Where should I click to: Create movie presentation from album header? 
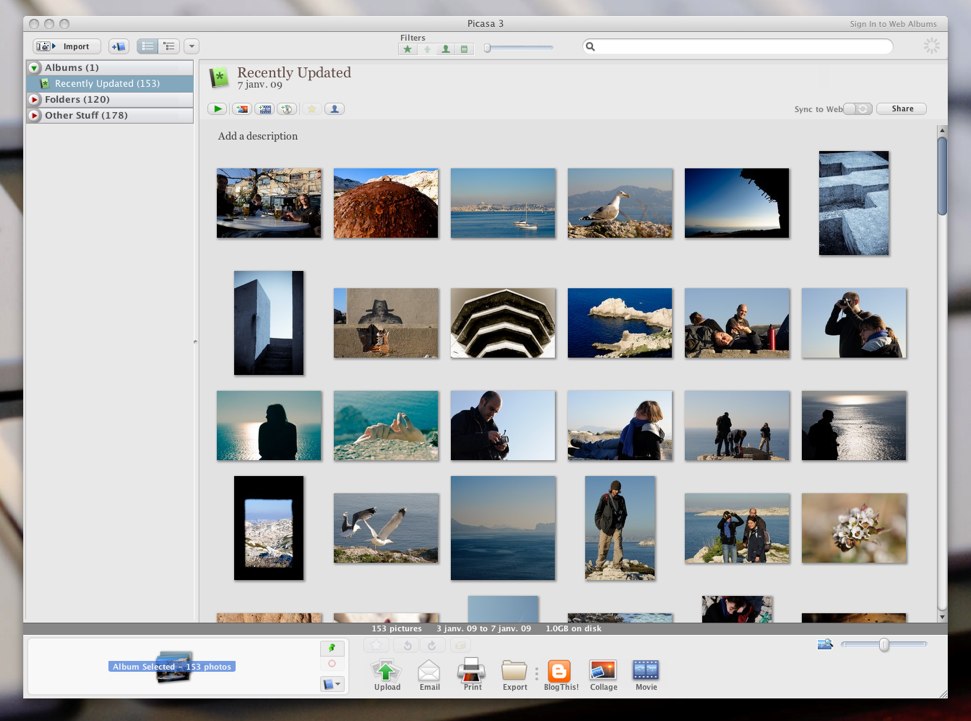click(x=264, y=109)
